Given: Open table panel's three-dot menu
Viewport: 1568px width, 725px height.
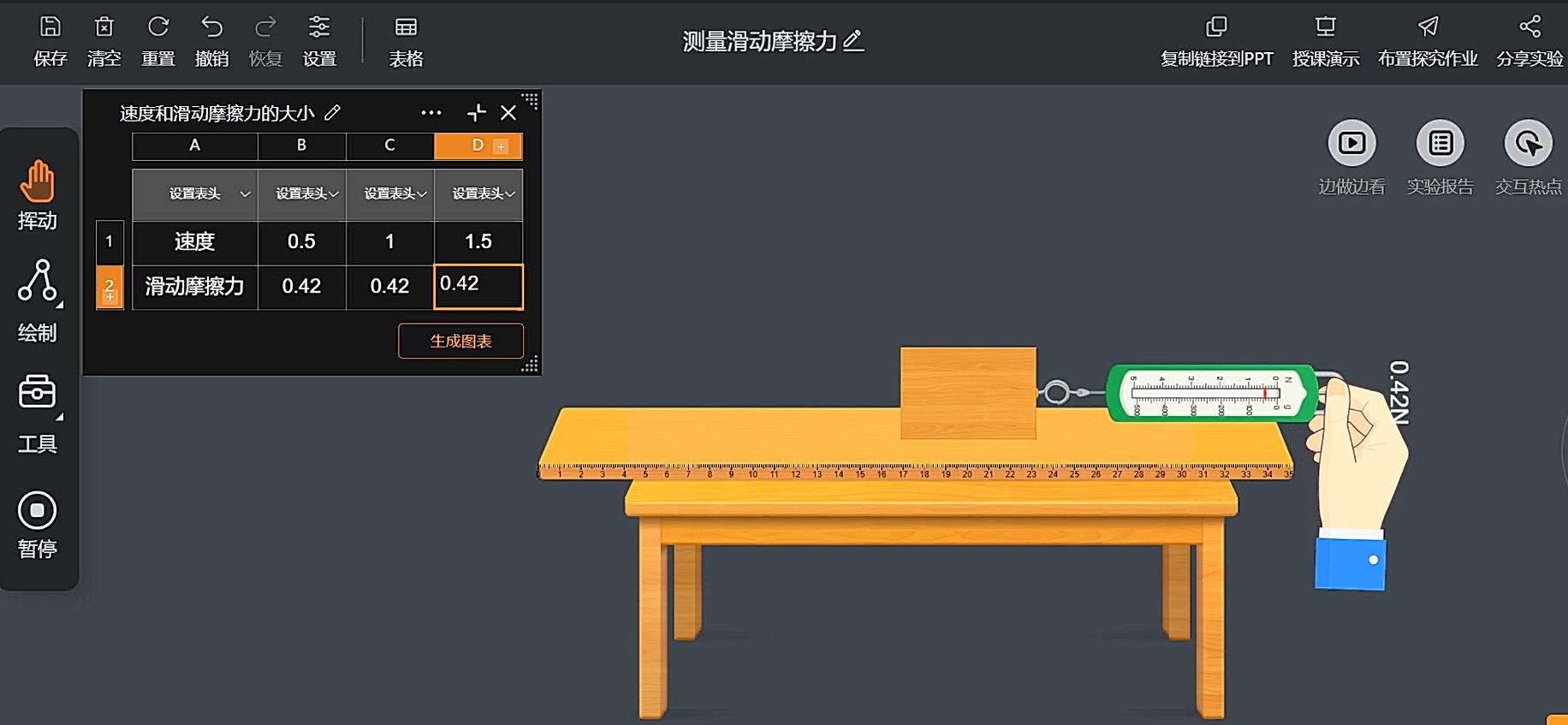Looking at the screenshot, I should (x=431, y=113).
